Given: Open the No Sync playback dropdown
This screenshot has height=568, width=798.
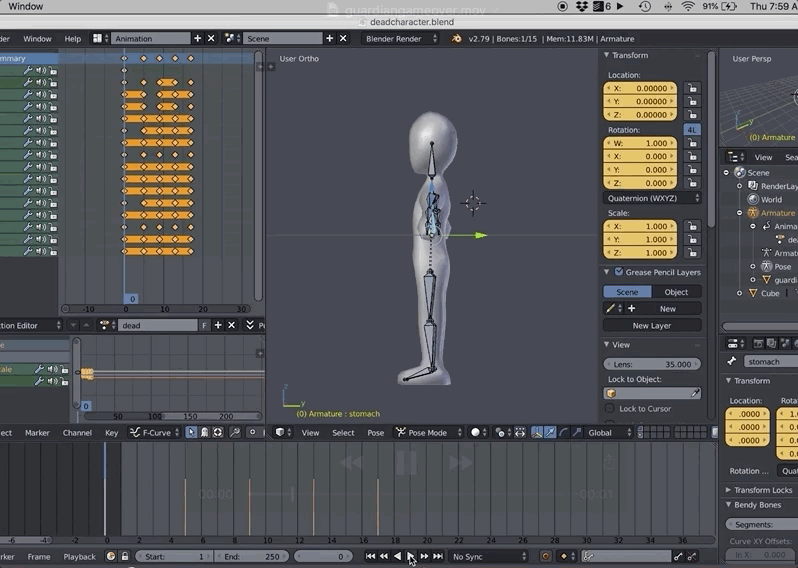Looking at the screenshot, I should click(x=488, y=557).
